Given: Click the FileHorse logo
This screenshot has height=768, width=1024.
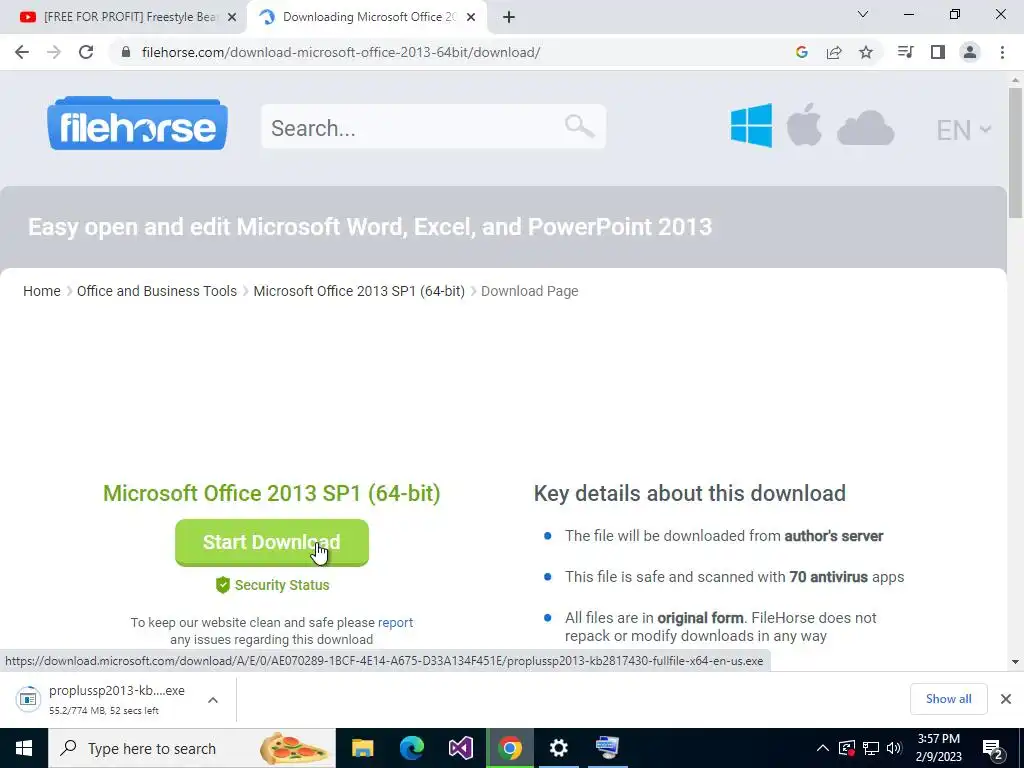Looking at the screenshot, I should pos(137,123).
